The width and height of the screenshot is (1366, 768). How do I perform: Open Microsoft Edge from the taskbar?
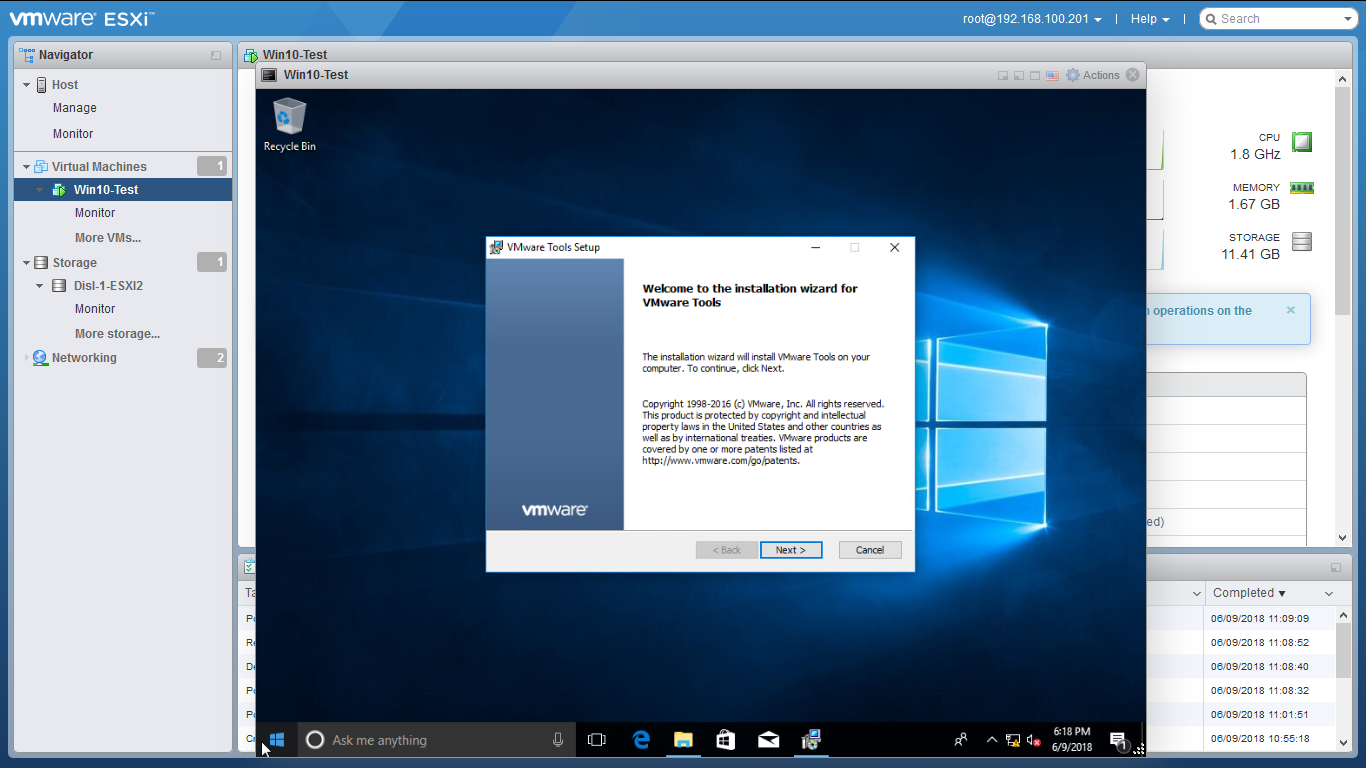(x=641, y=740)
